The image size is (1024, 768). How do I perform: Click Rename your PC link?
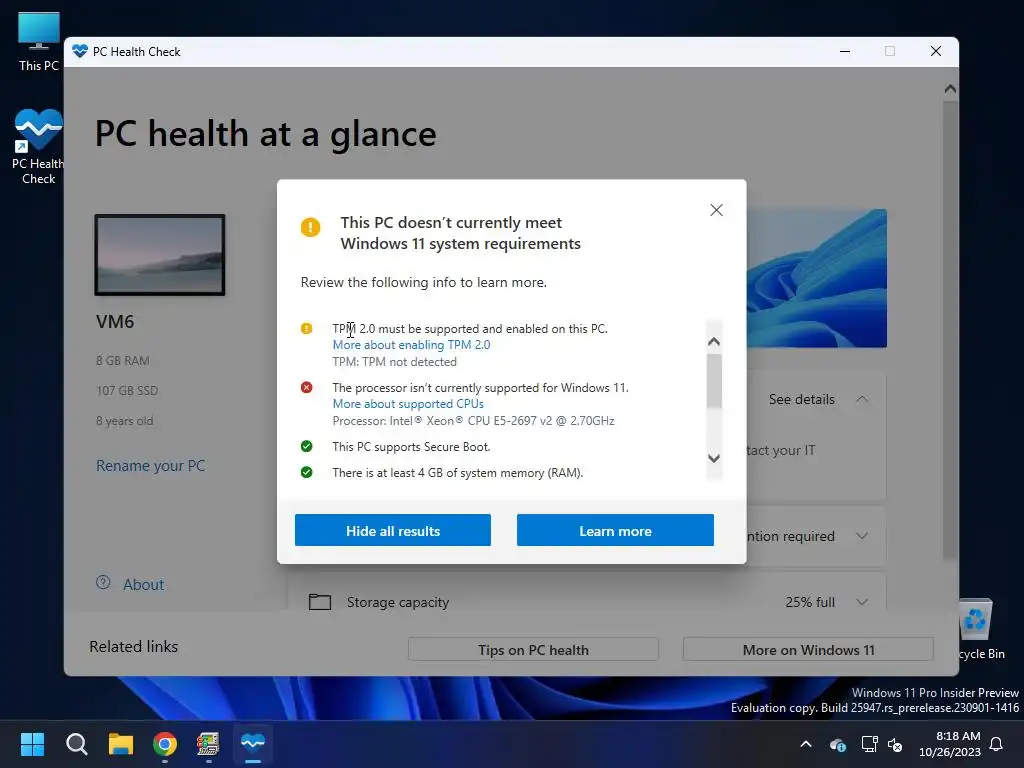pyautogui.click(x=151, y=466)
